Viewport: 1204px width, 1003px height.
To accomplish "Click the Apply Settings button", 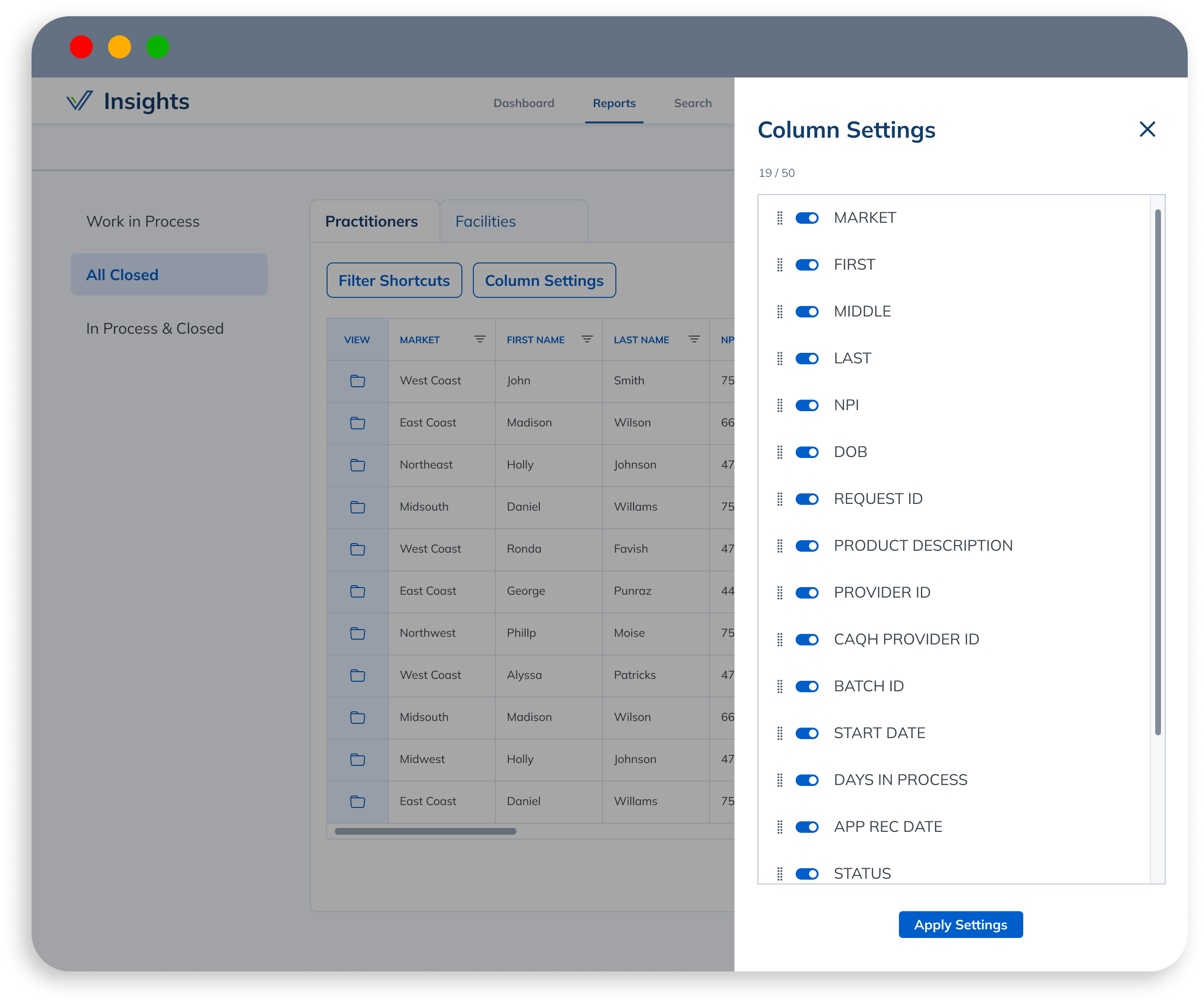I will (960, 925).
